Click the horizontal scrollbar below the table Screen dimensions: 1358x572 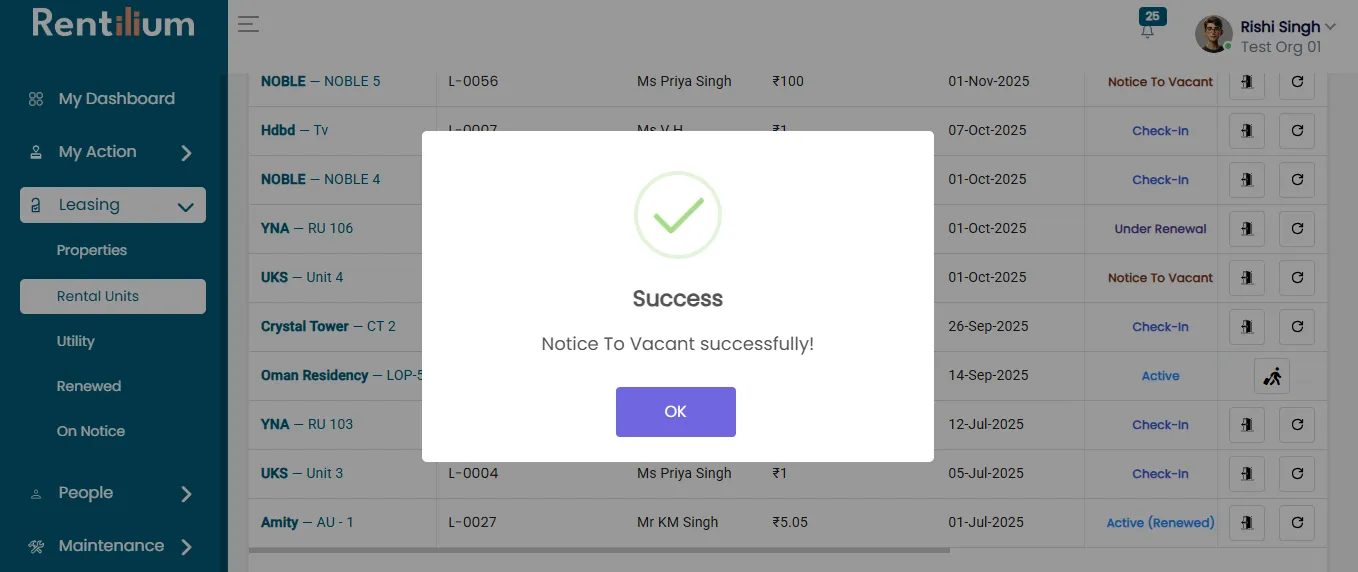(x=599, y=550)
